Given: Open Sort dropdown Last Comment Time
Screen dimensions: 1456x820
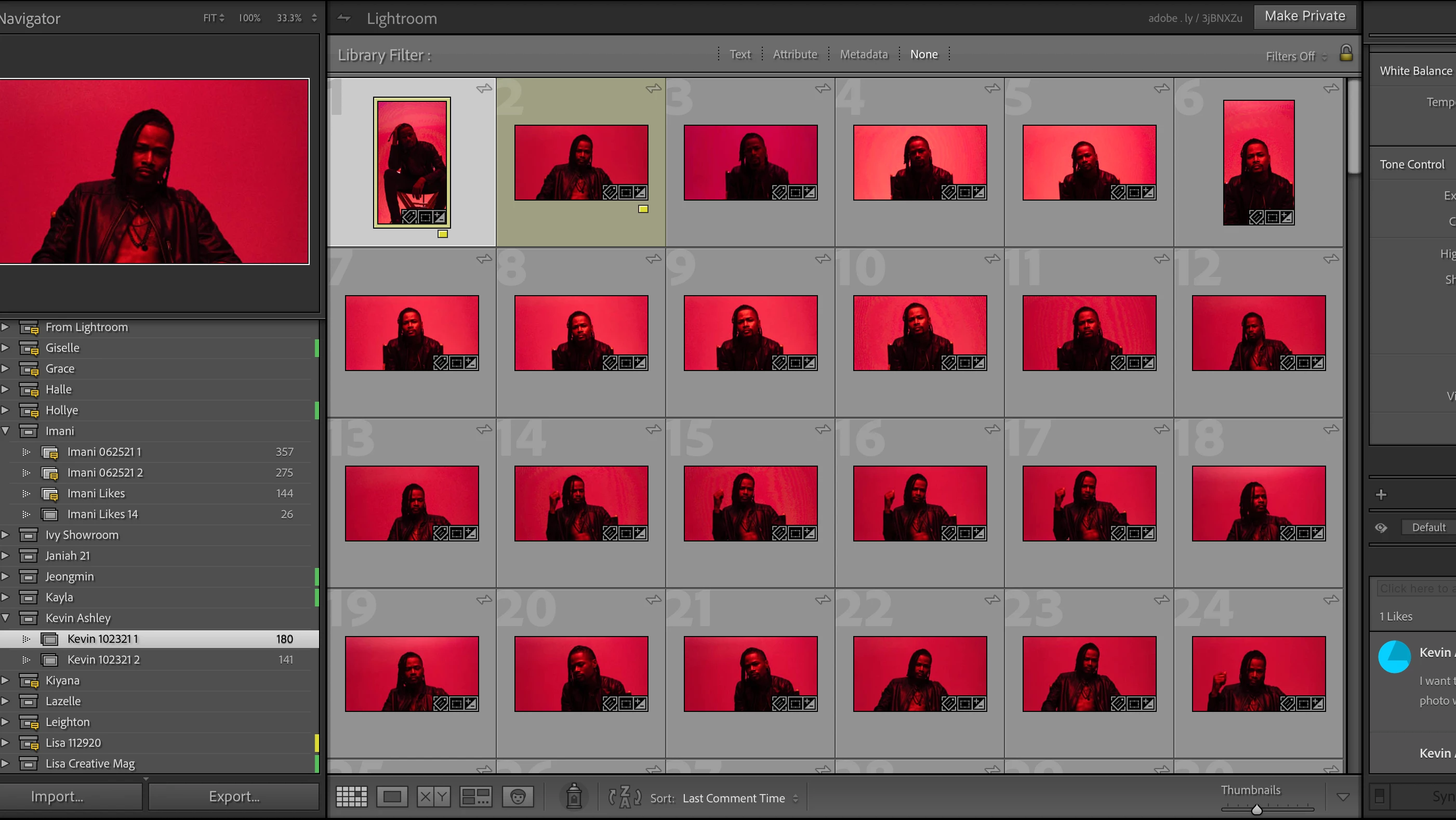Looking at the screenshot, I should coord(740,798).
